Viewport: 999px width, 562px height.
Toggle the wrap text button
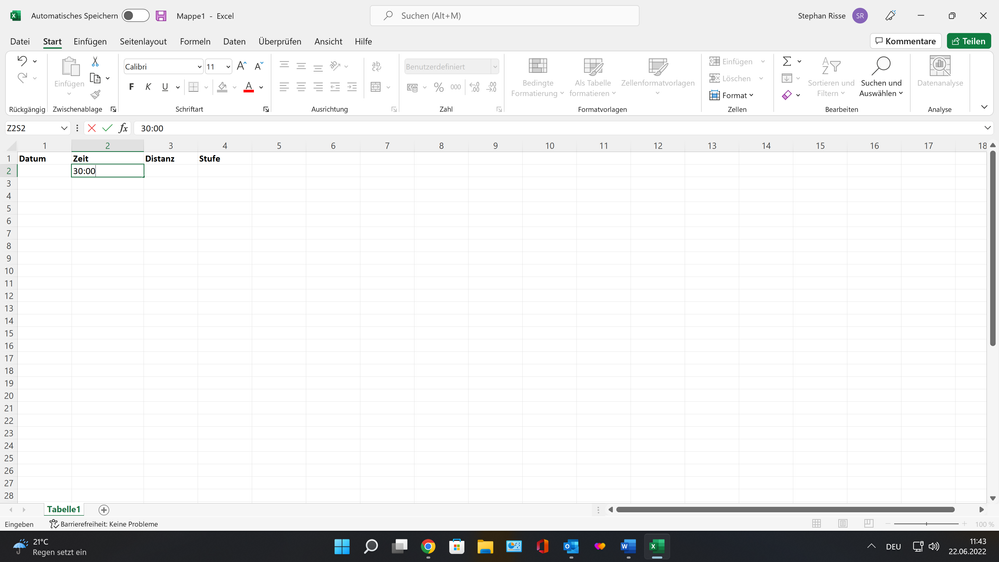pos(377,66)
